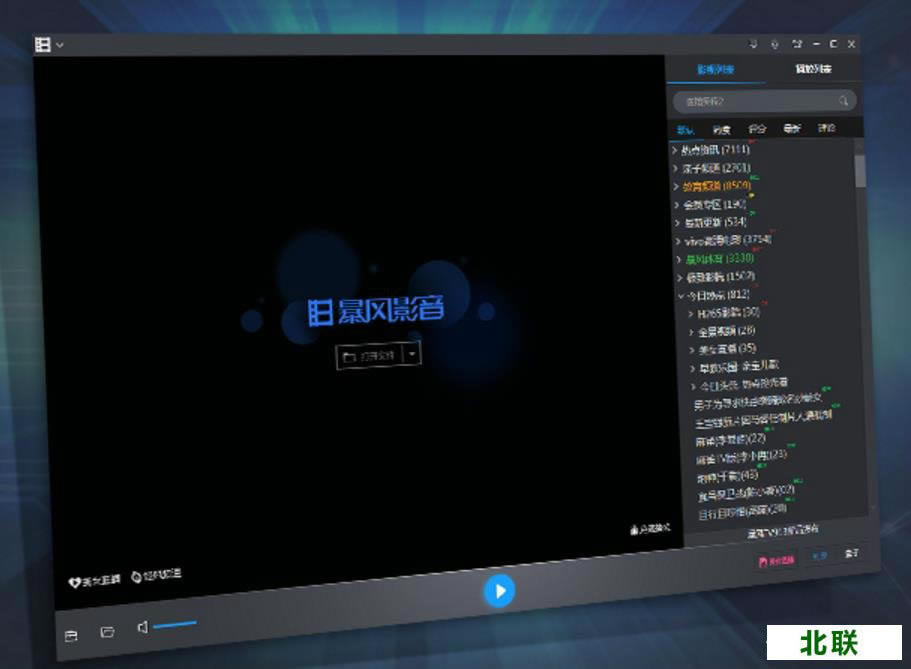
Task: Click the blue volume slider
Action: click(x=176, y=625)
